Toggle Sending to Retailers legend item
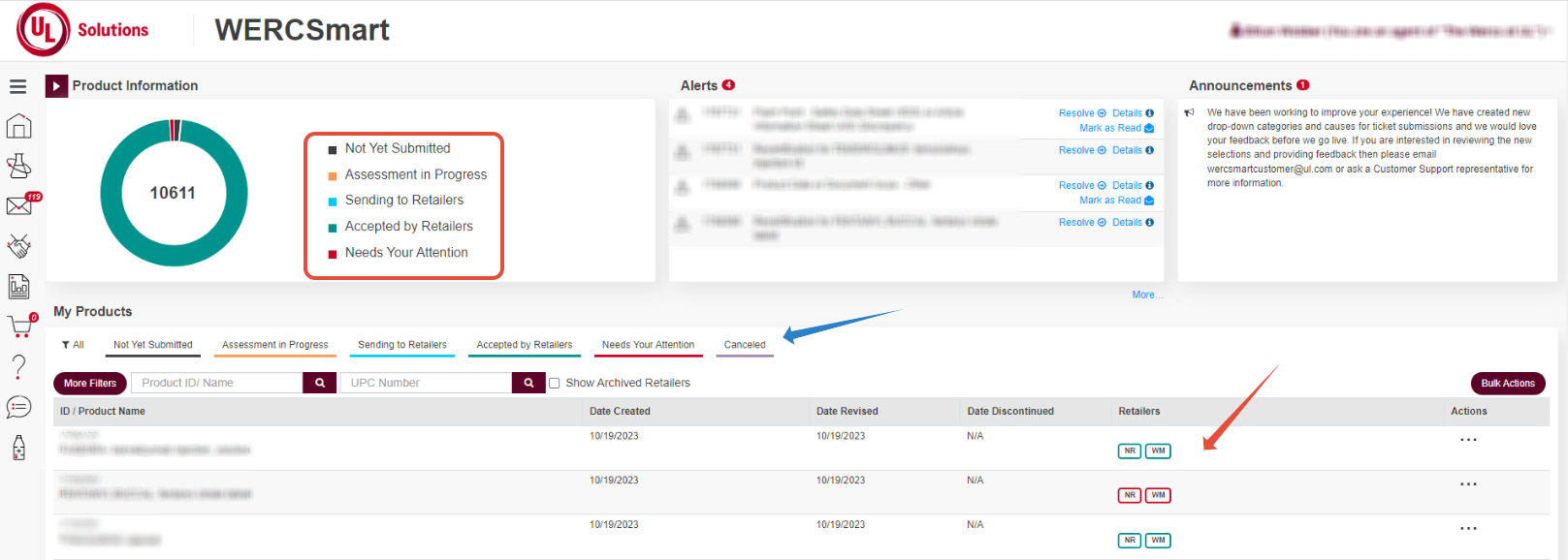1568x560 pixels. pyautogui.click(x=396, y=200)
